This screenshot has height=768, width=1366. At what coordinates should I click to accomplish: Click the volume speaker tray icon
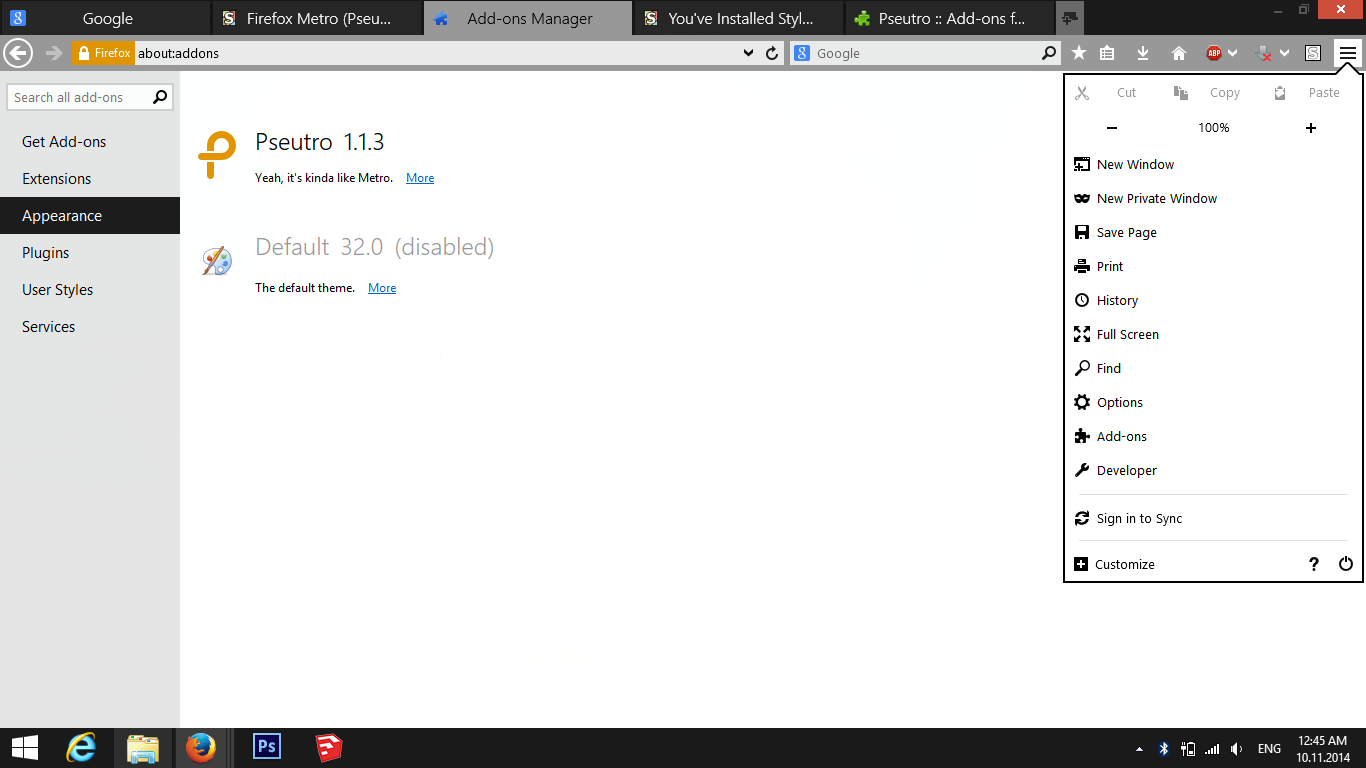(1237, 749)
